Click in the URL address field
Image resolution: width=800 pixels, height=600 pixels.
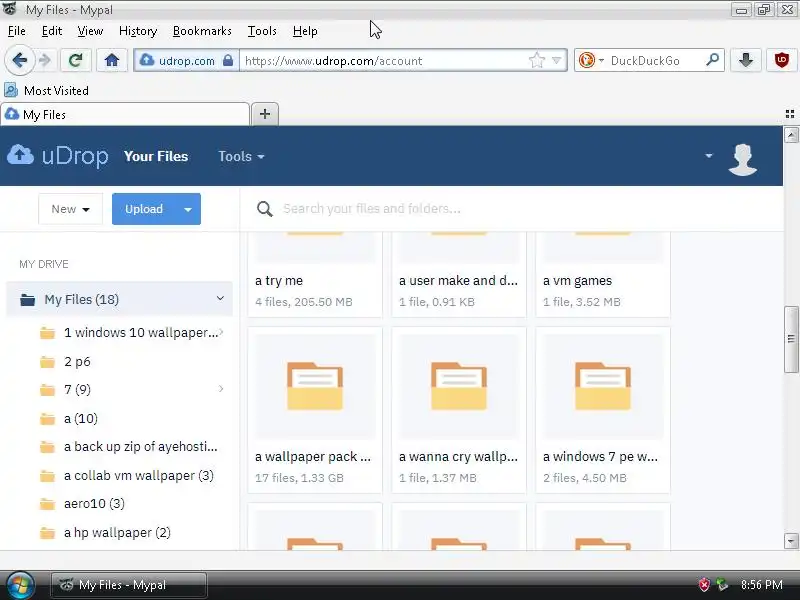coord(385,61)
